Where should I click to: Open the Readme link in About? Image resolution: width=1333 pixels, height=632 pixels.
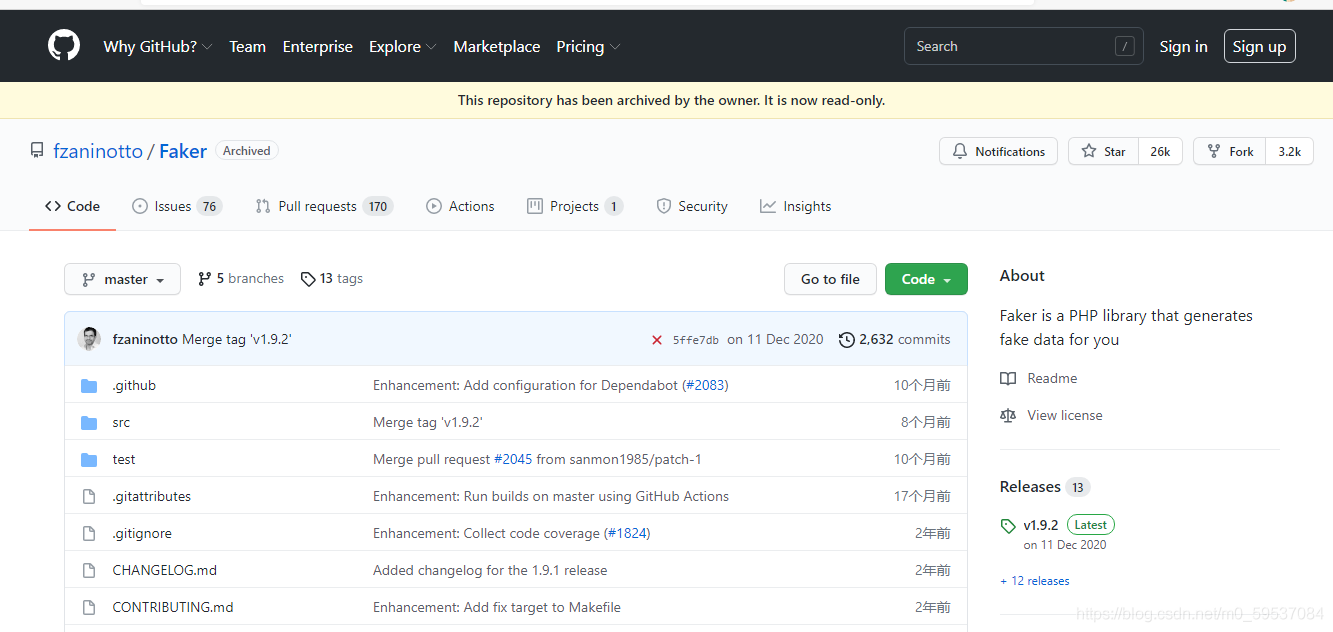point(1039,379)
